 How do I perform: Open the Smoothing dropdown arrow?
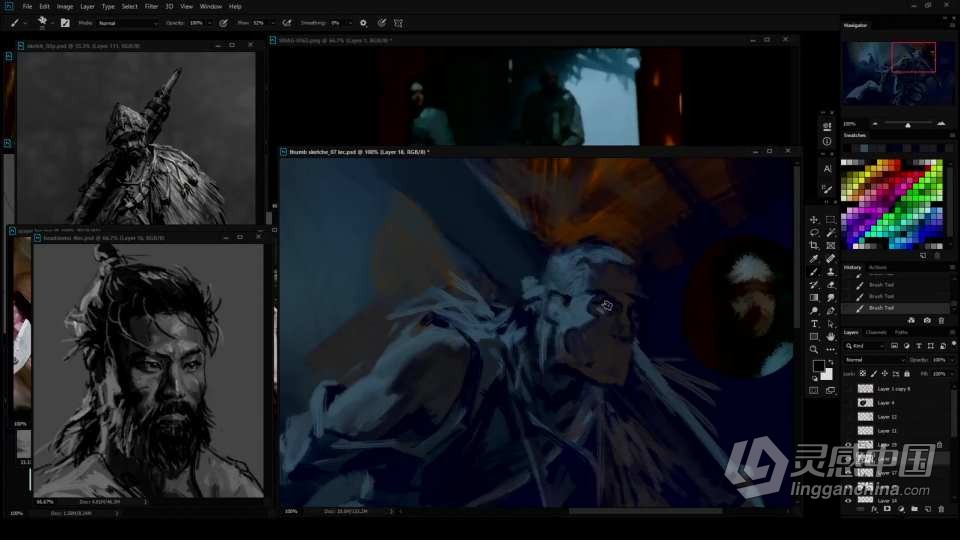[350, 23]
